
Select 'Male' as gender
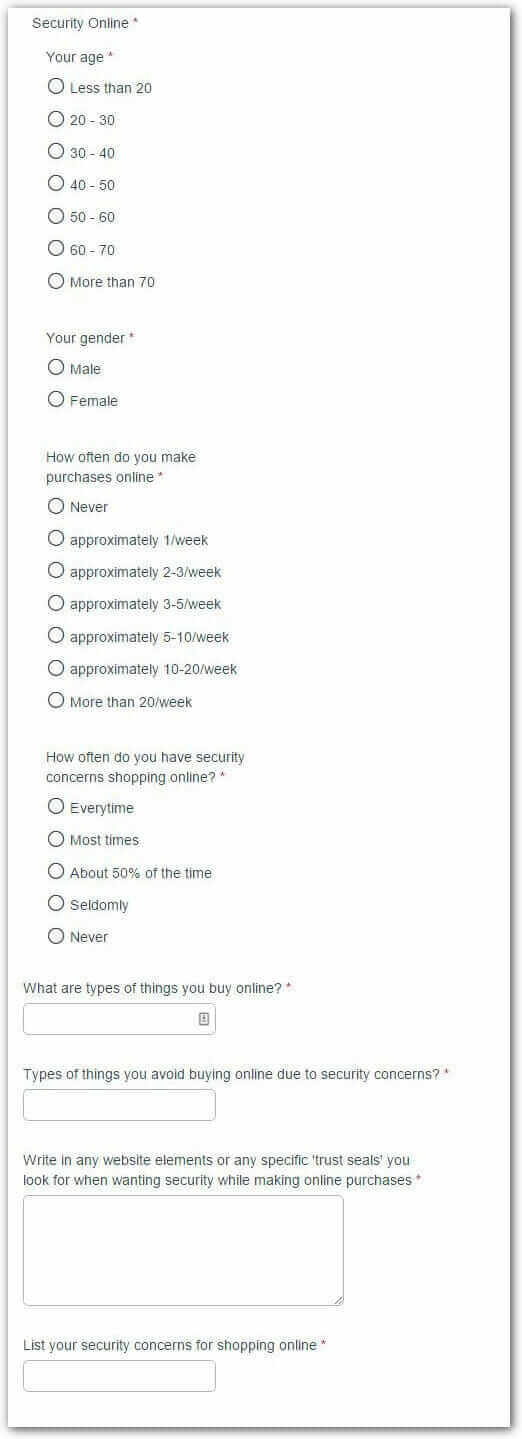click(56, 368)
